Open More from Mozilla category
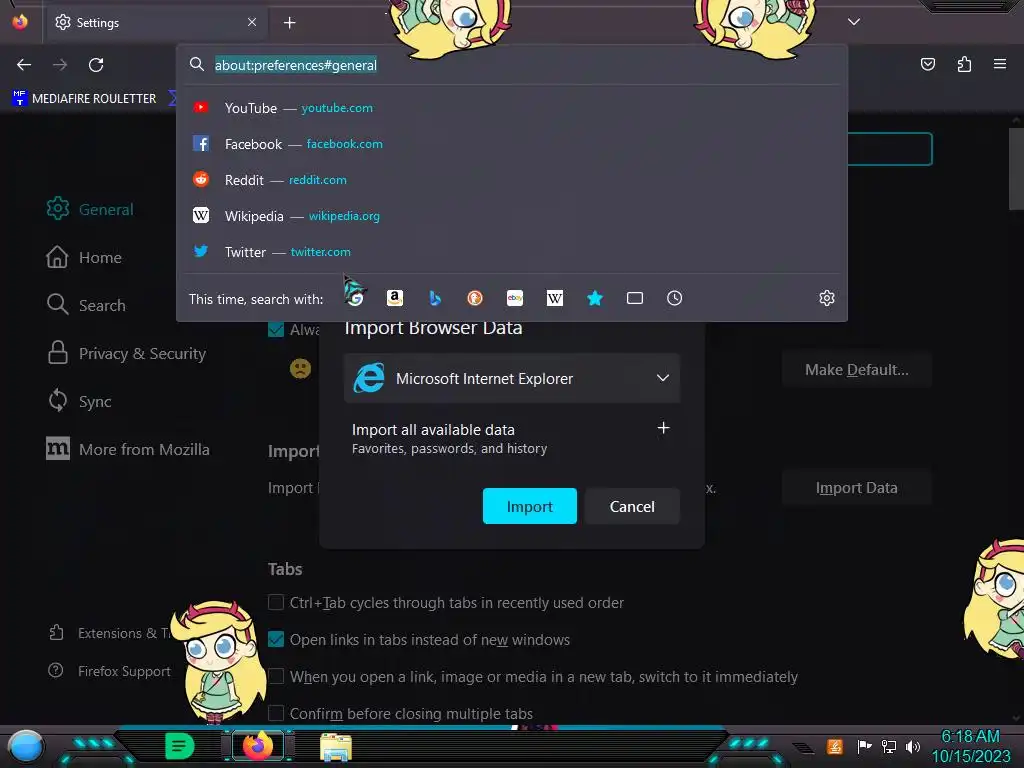 tap(127, 449)
